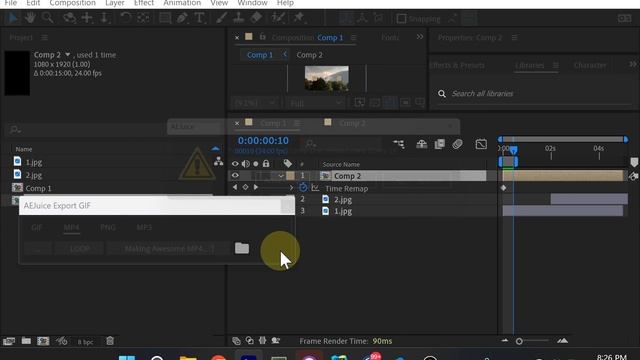Viewport: 640px width, 360px height.
Task: Switch to Character panel tab
Action: (590, 65)
